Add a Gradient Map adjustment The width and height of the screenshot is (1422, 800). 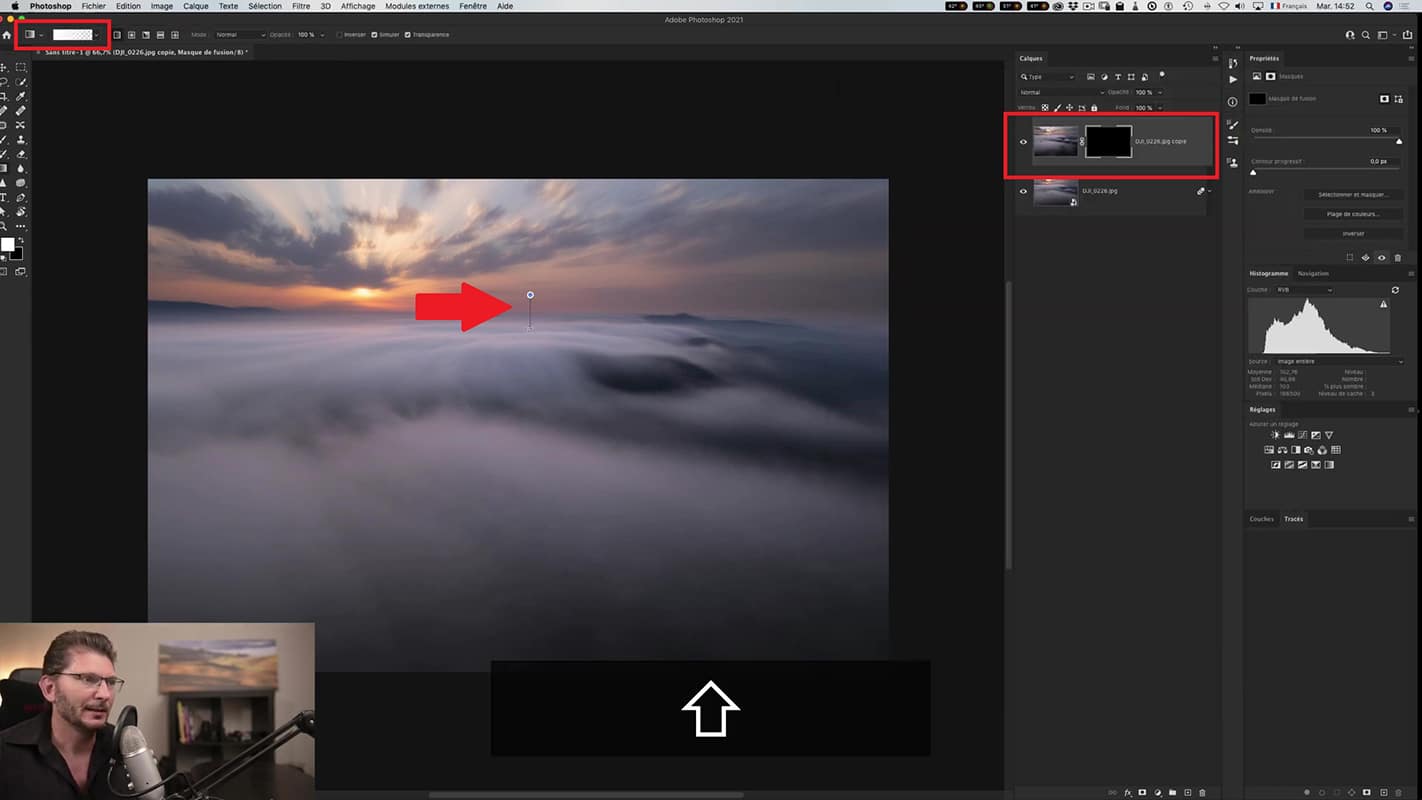(x=1329, y=465)
